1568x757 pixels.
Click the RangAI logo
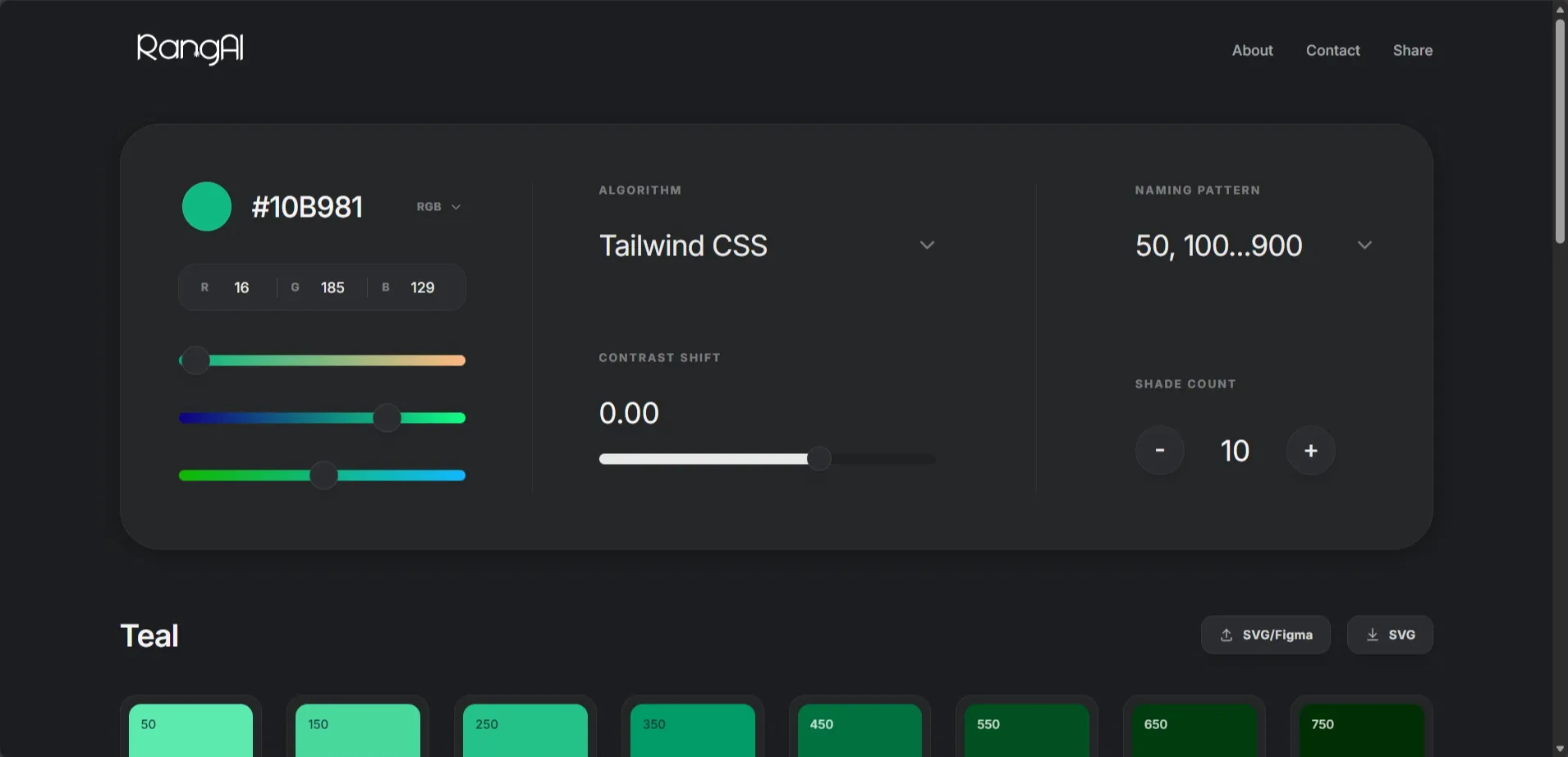point(190,49)
